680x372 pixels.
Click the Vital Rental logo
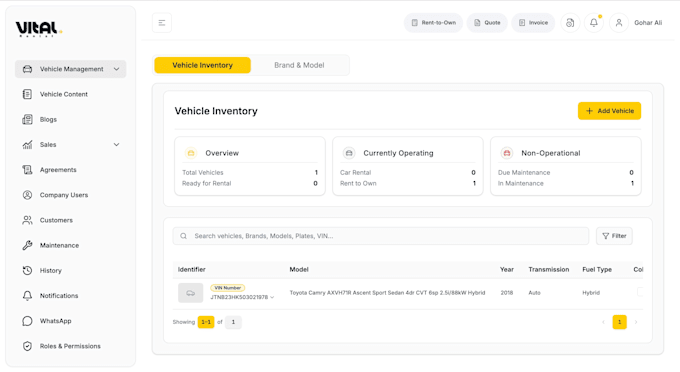click(x=39, y=29)
